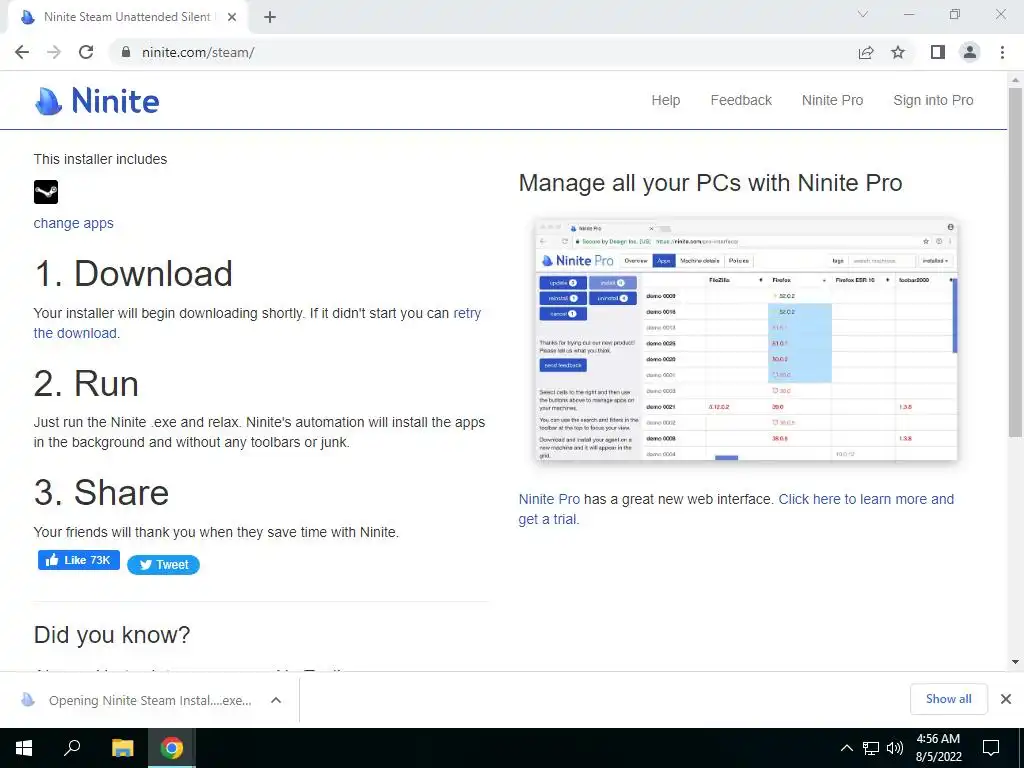Screen dimensions: 1024x768
Task: Click the change apps link
Action: [x=74, y=223]
